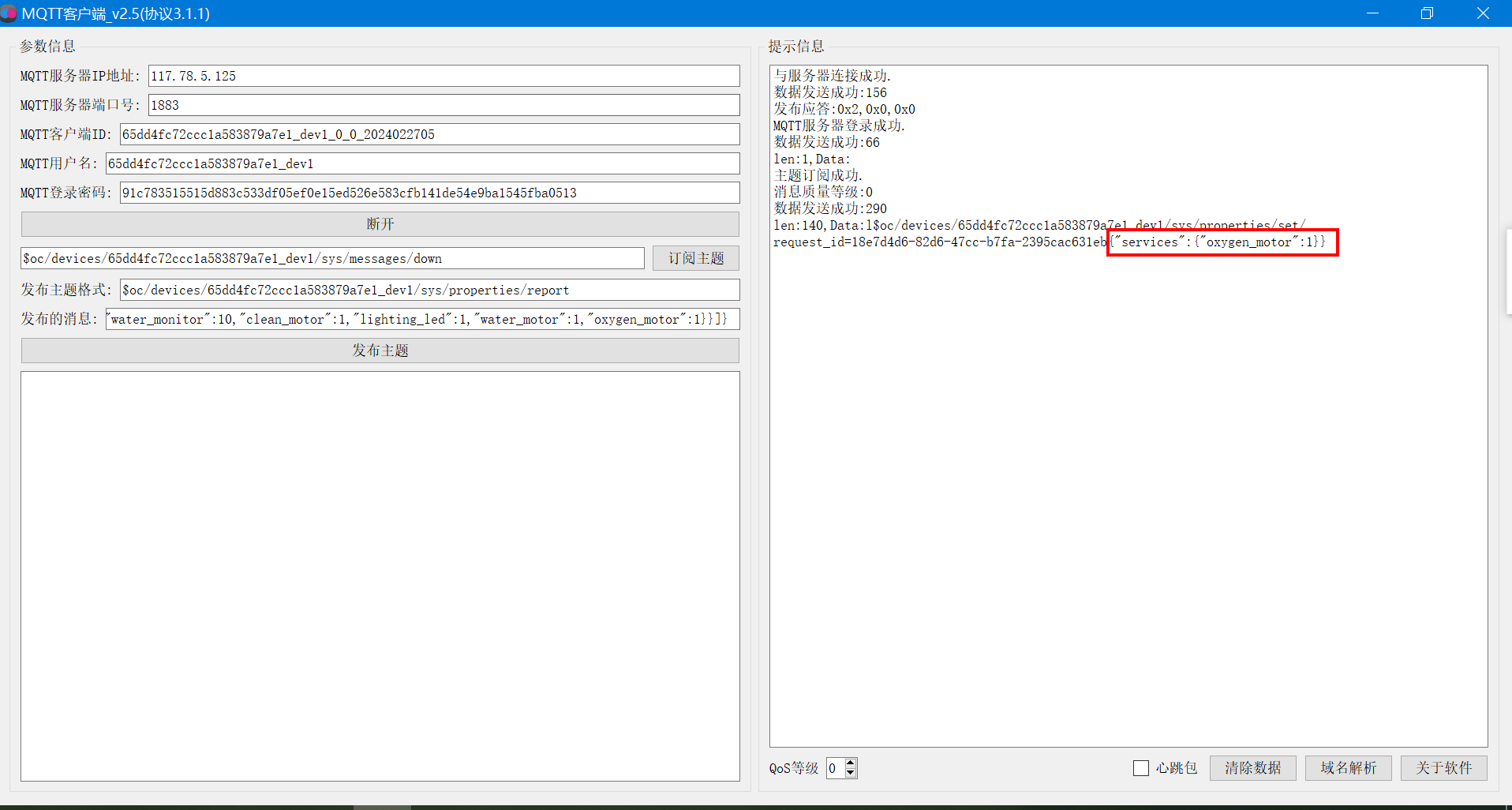The width and height of the screenshot is (1512, 810).
Task: Click the services oxygen_motor JSON text in log
Action: click(x=1218, y=242)
